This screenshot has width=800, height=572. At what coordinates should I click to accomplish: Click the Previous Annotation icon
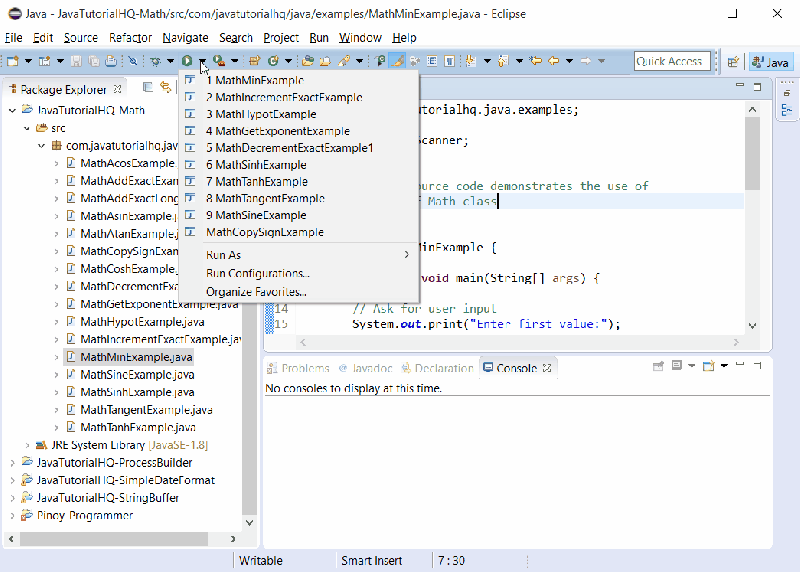[503, 61]
